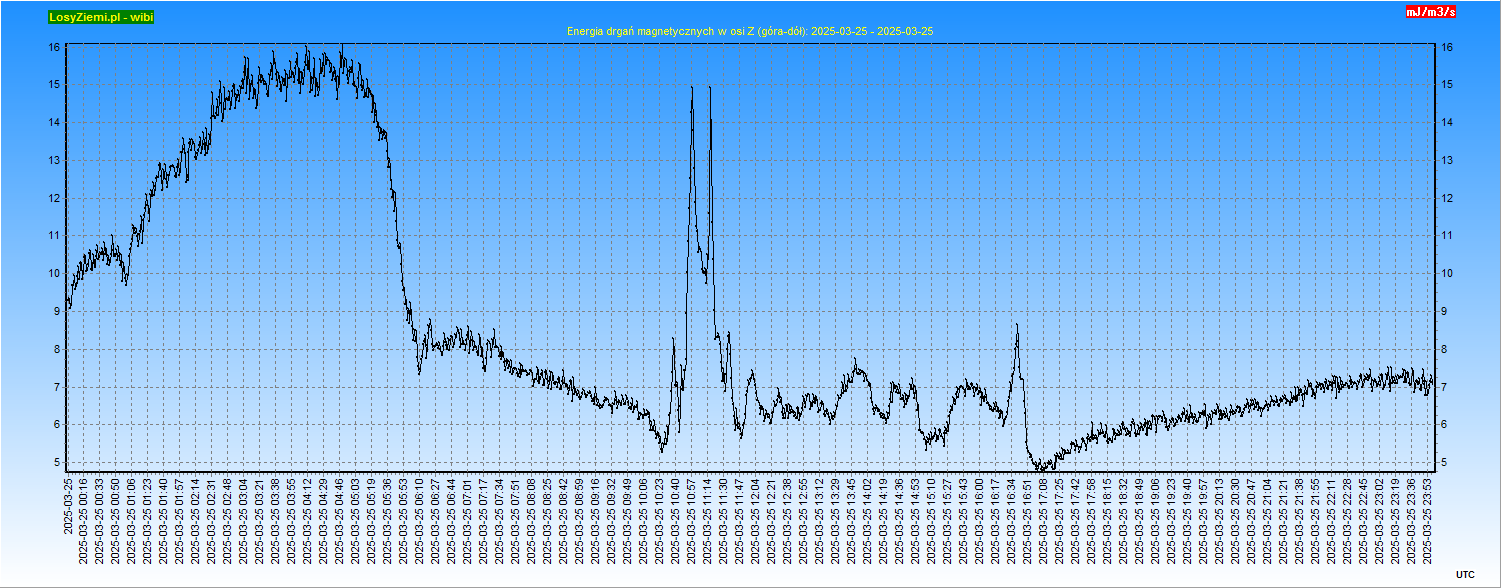Click the 8 value on left axis
The height and width of the screenshot is (588, 1501).
tap(58, 350)
